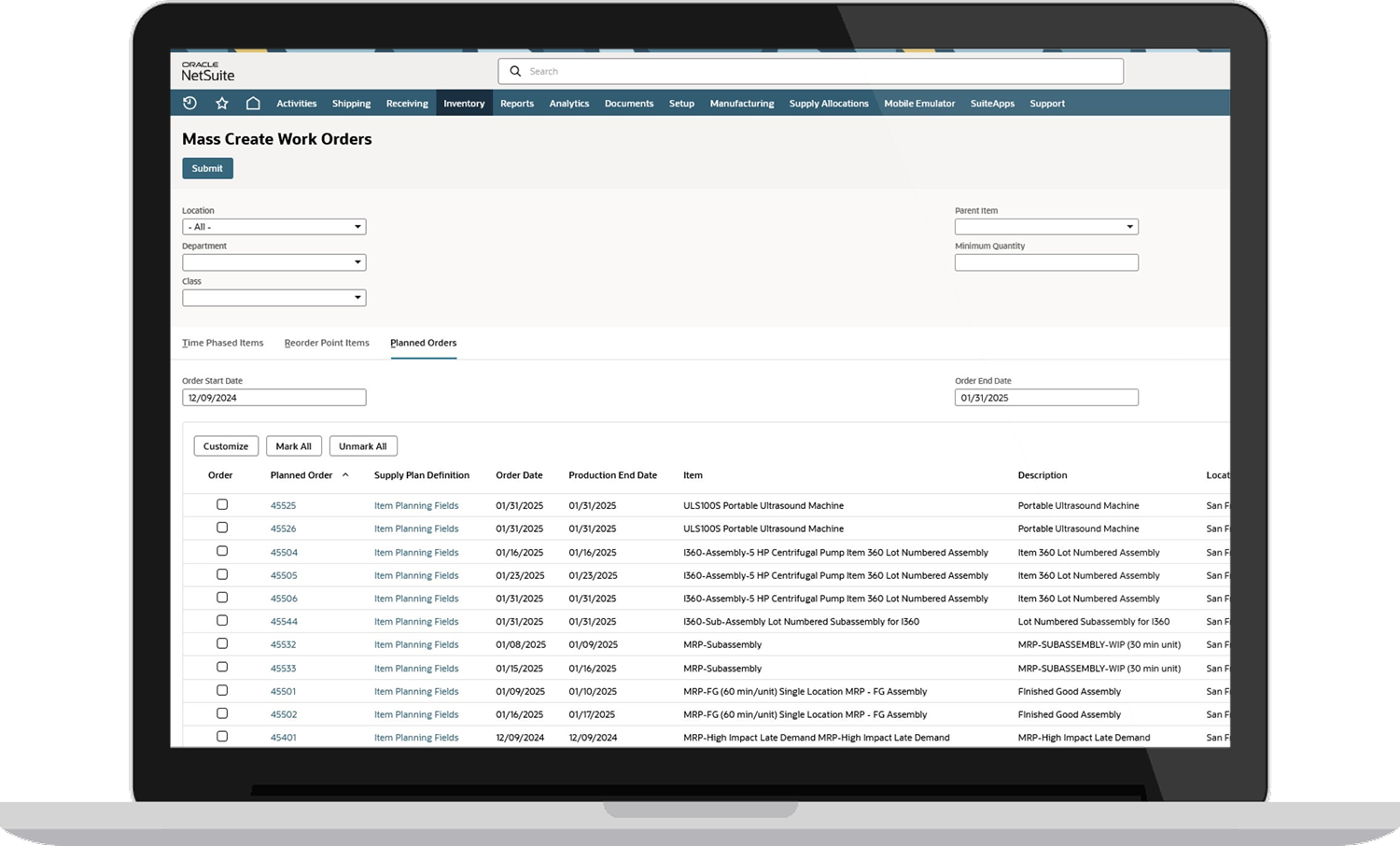Open planned order 45544 link
This screenshot has height=846, width=1400.
284,622
